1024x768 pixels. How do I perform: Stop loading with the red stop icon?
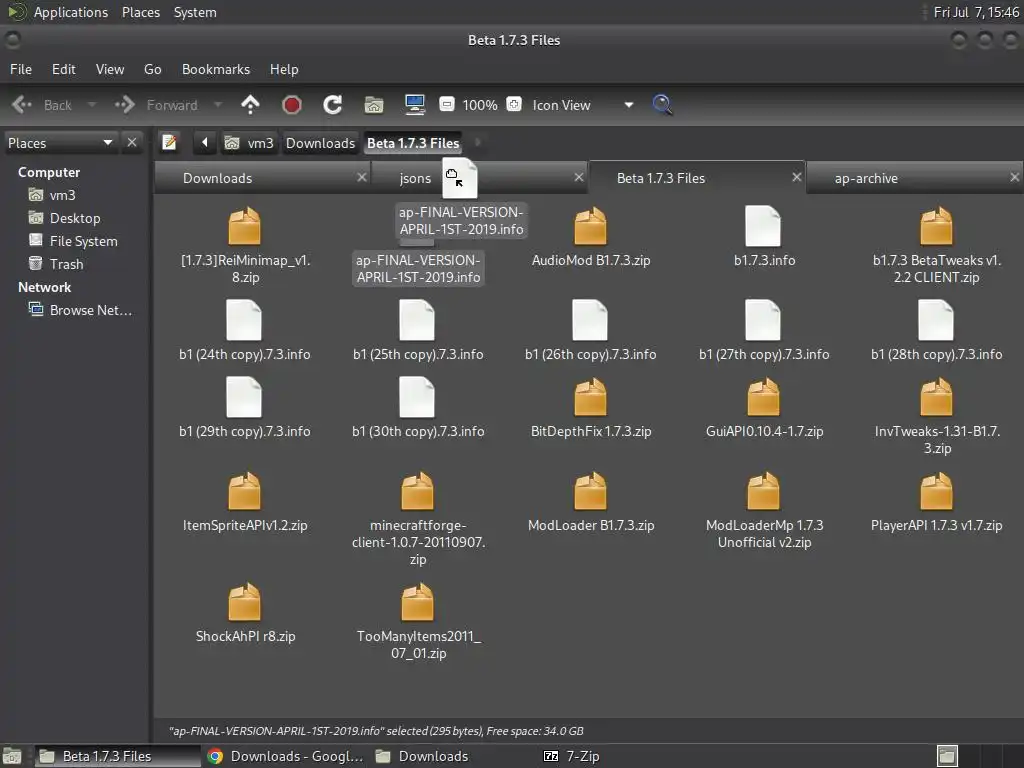click(291, 104)
